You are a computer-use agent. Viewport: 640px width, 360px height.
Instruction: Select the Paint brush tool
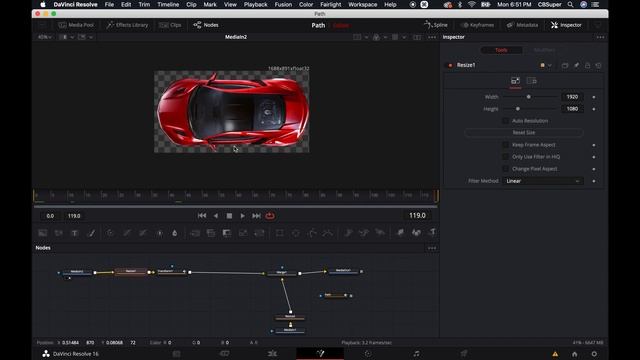coord(91,233)
